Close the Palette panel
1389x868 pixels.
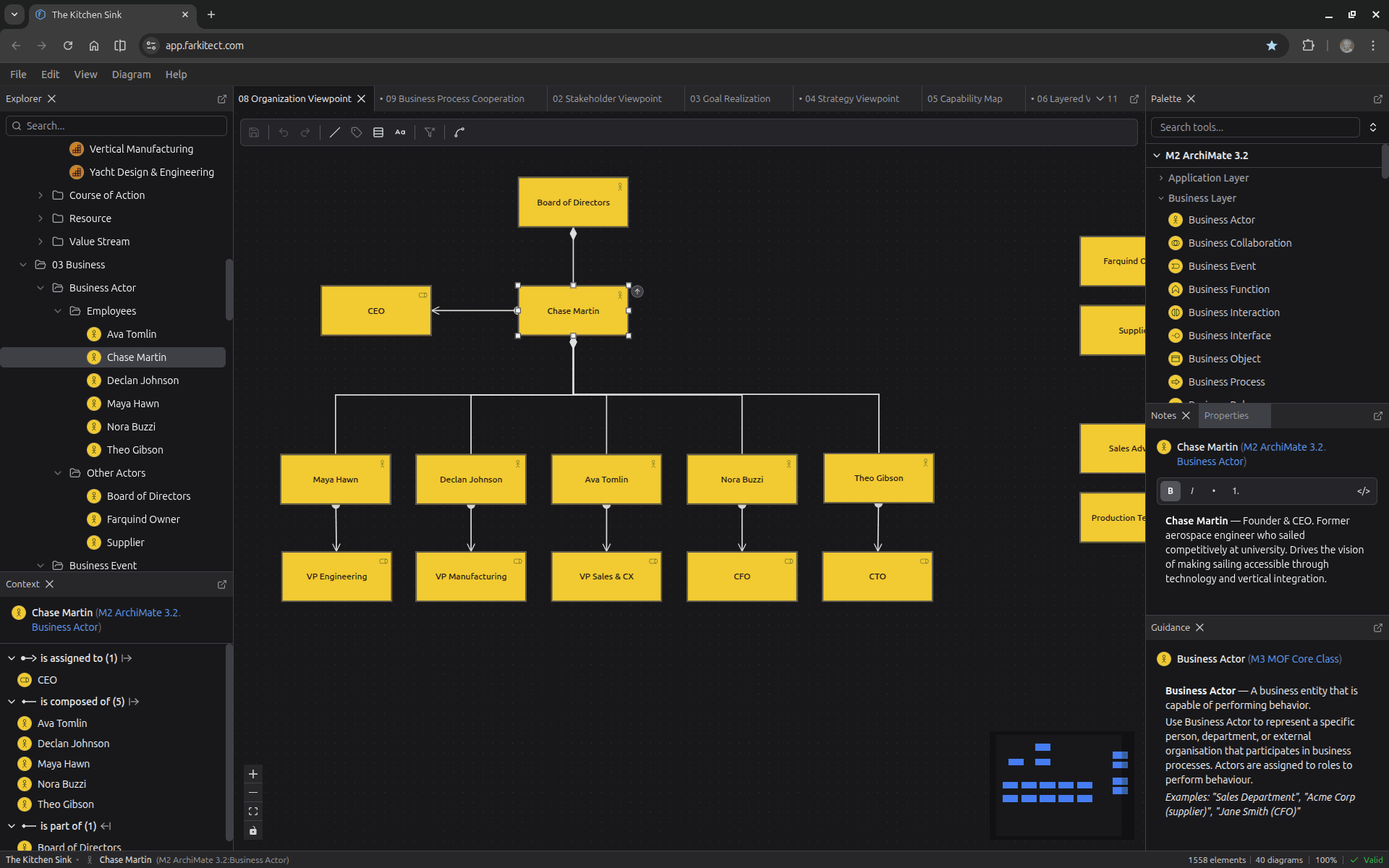[1191, 99]
